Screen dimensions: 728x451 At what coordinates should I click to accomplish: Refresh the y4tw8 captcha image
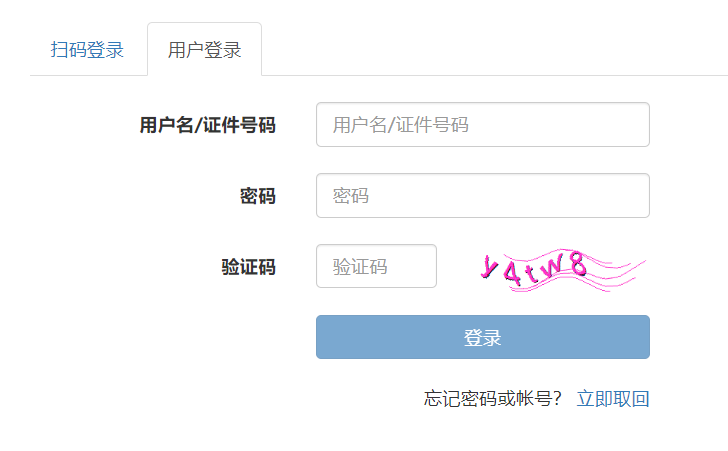(x=561, y=268)
